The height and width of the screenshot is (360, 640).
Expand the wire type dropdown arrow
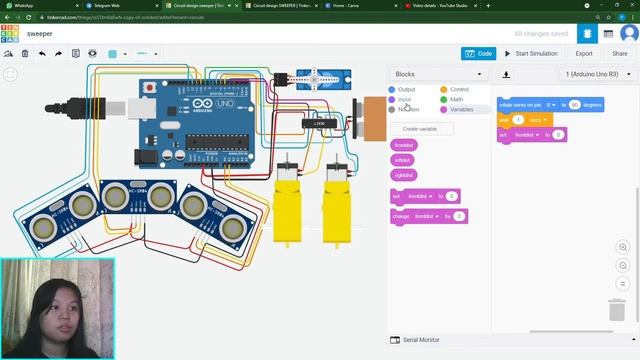pyautogui.click(x=156, y=54)
